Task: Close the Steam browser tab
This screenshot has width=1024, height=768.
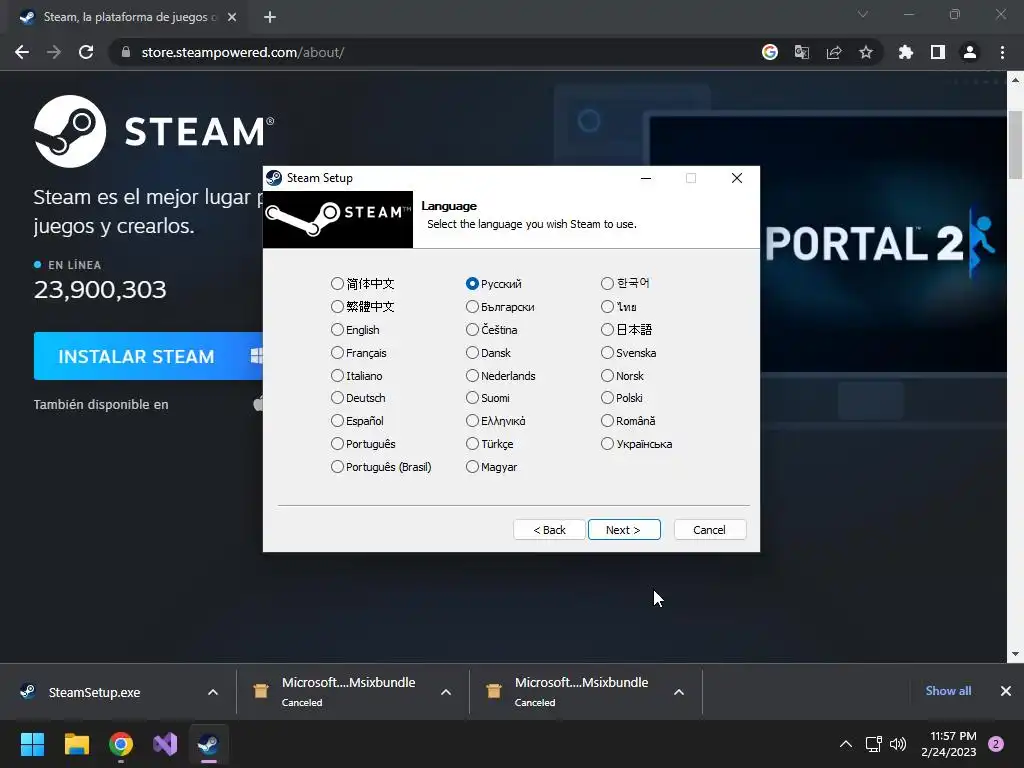Action: tap(232, 17)
